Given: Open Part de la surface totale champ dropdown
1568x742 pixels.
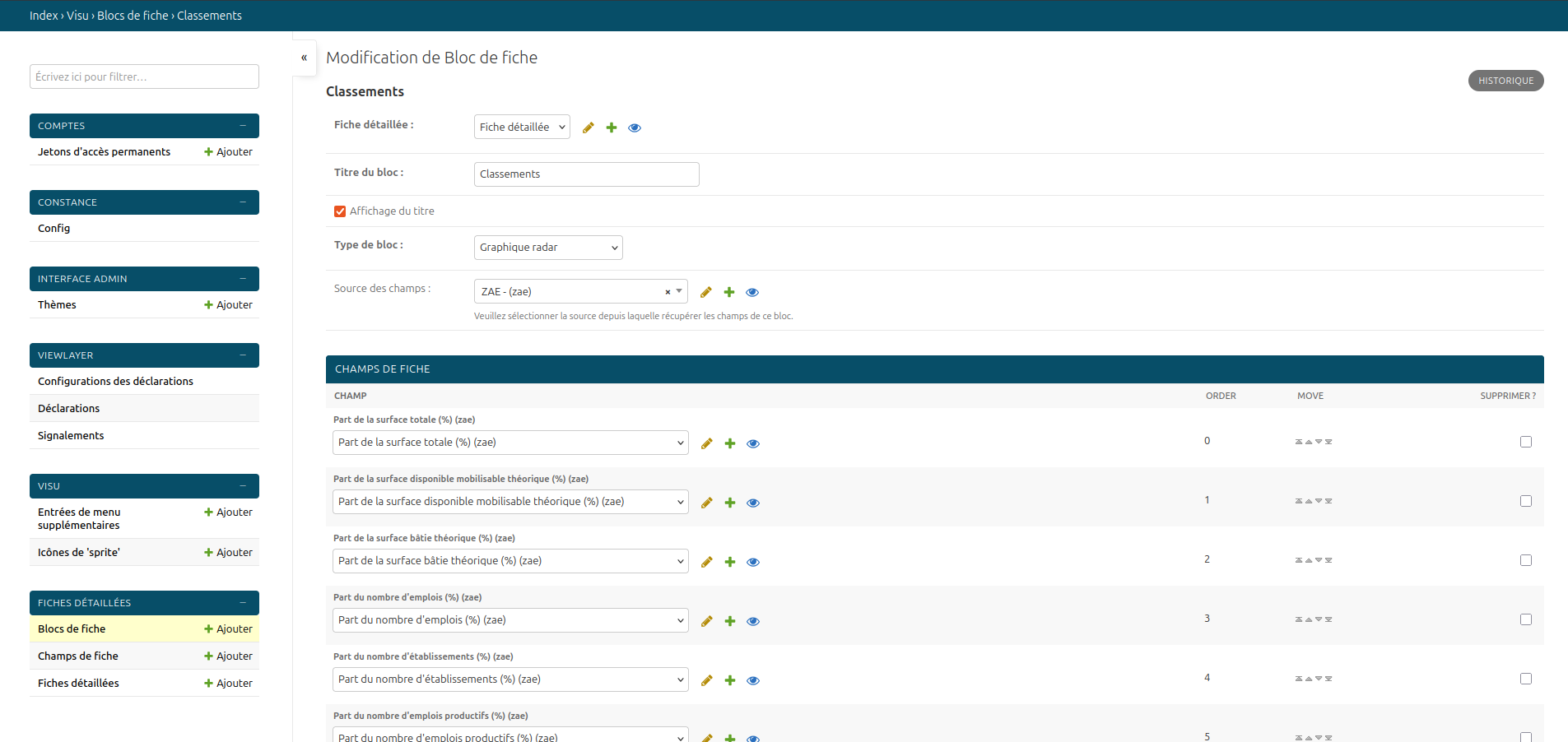Looking at the screenshot, I should click(x=510, y=443).
